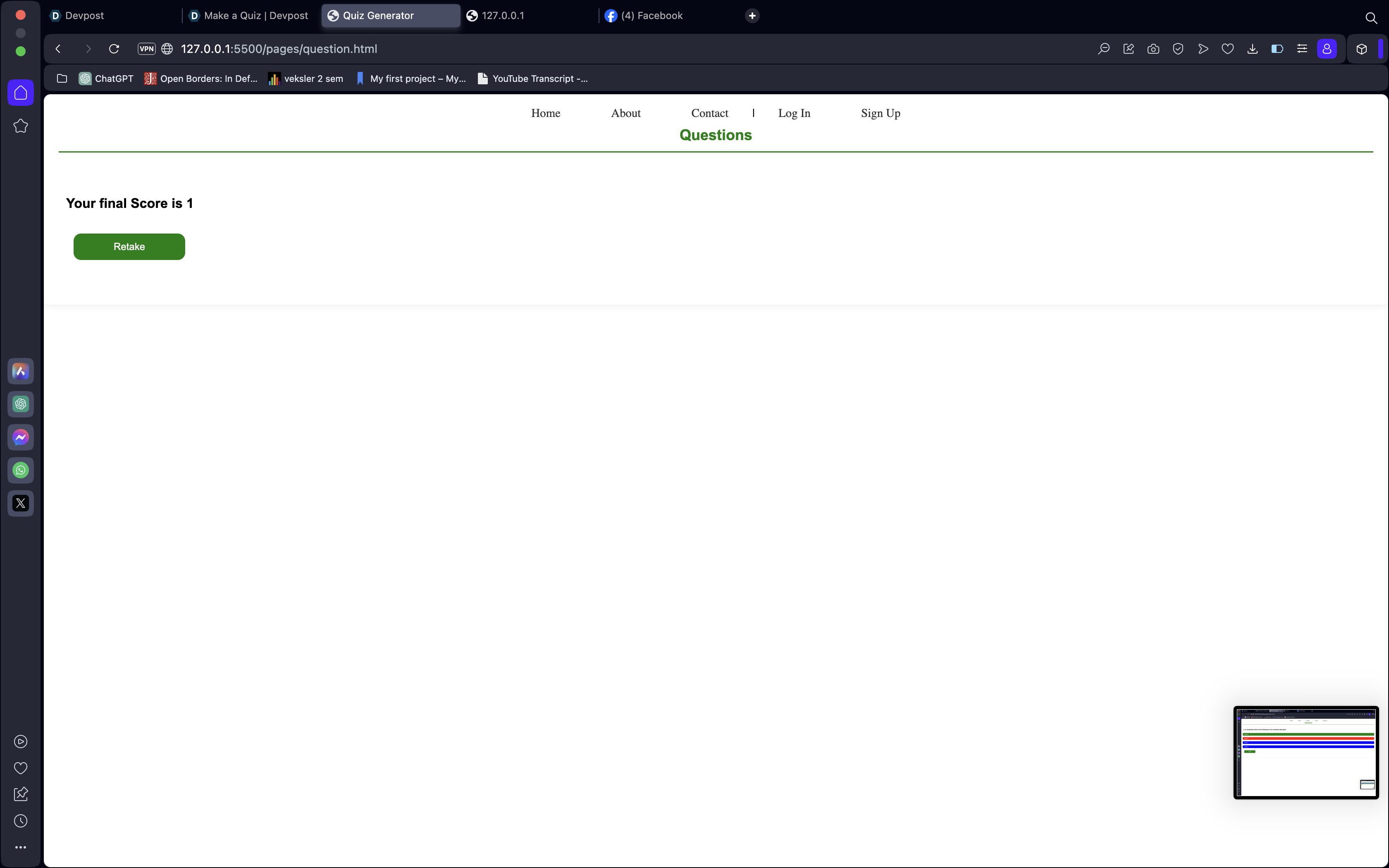Open the WhatsApp sidebar panel
The image size is (1389, 868).
21,470
